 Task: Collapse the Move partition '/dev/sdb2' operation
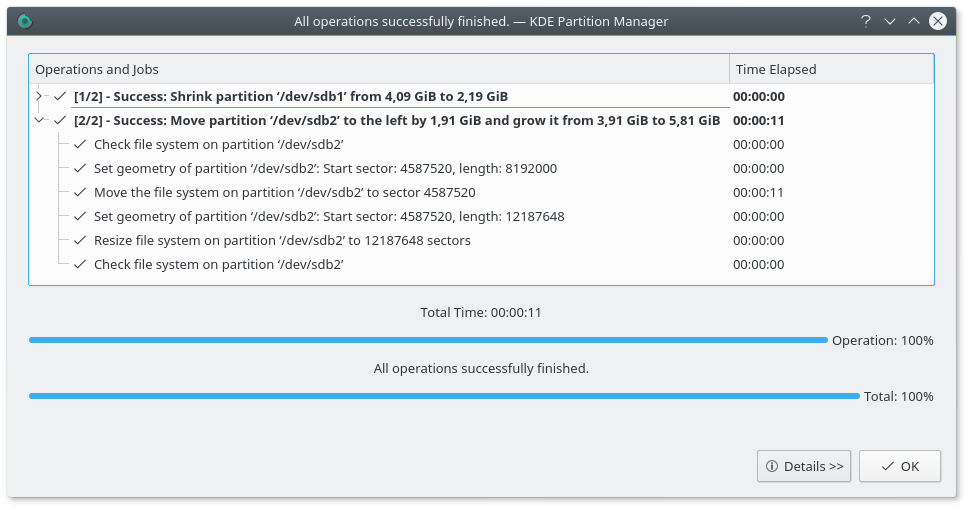coord(39,121)
